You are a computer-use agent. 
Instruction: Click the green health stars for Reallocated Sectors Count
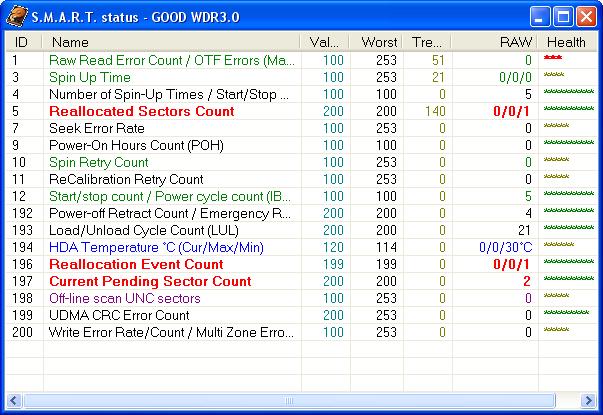coord(569,108)
